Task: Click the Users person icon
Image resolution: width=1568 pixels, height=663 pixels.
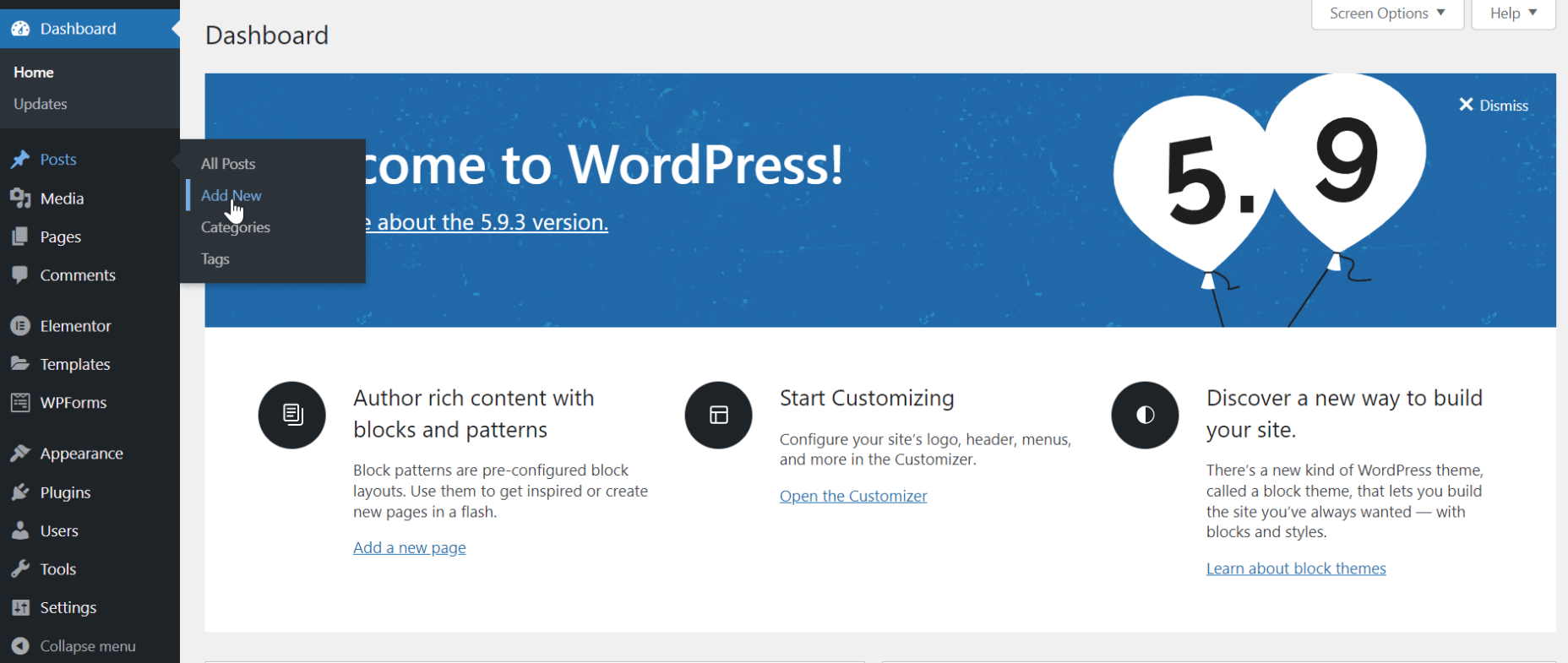Action: (20, 531)
